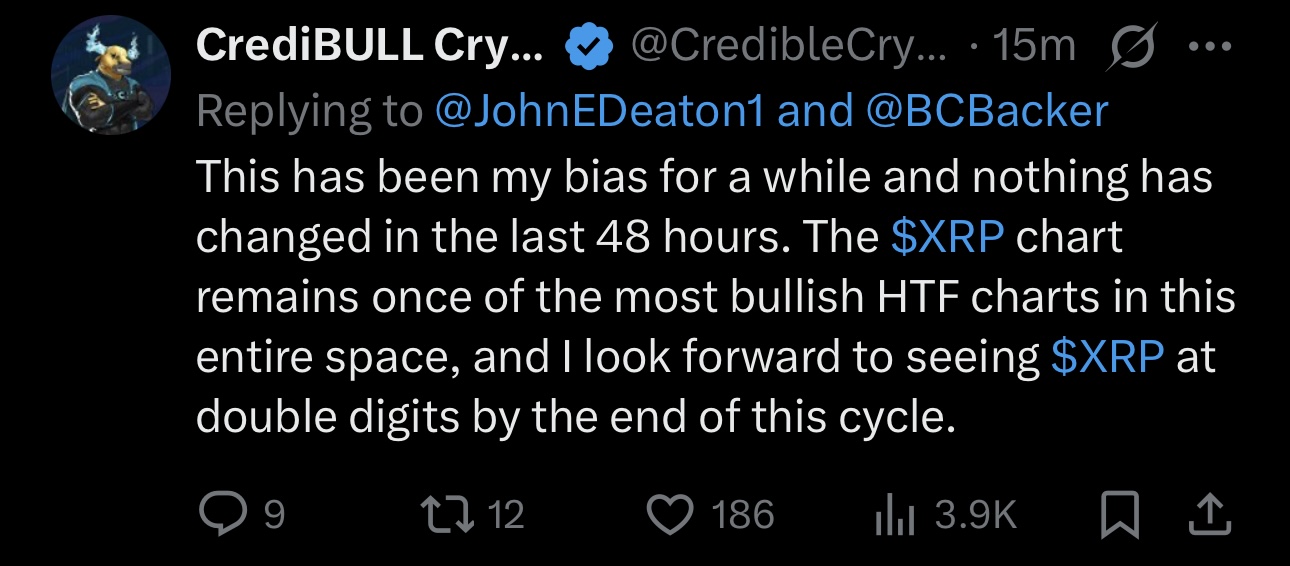Click the 186 likes count
This screenshot has width=1290, height=566.
click(x=742, y=514)
